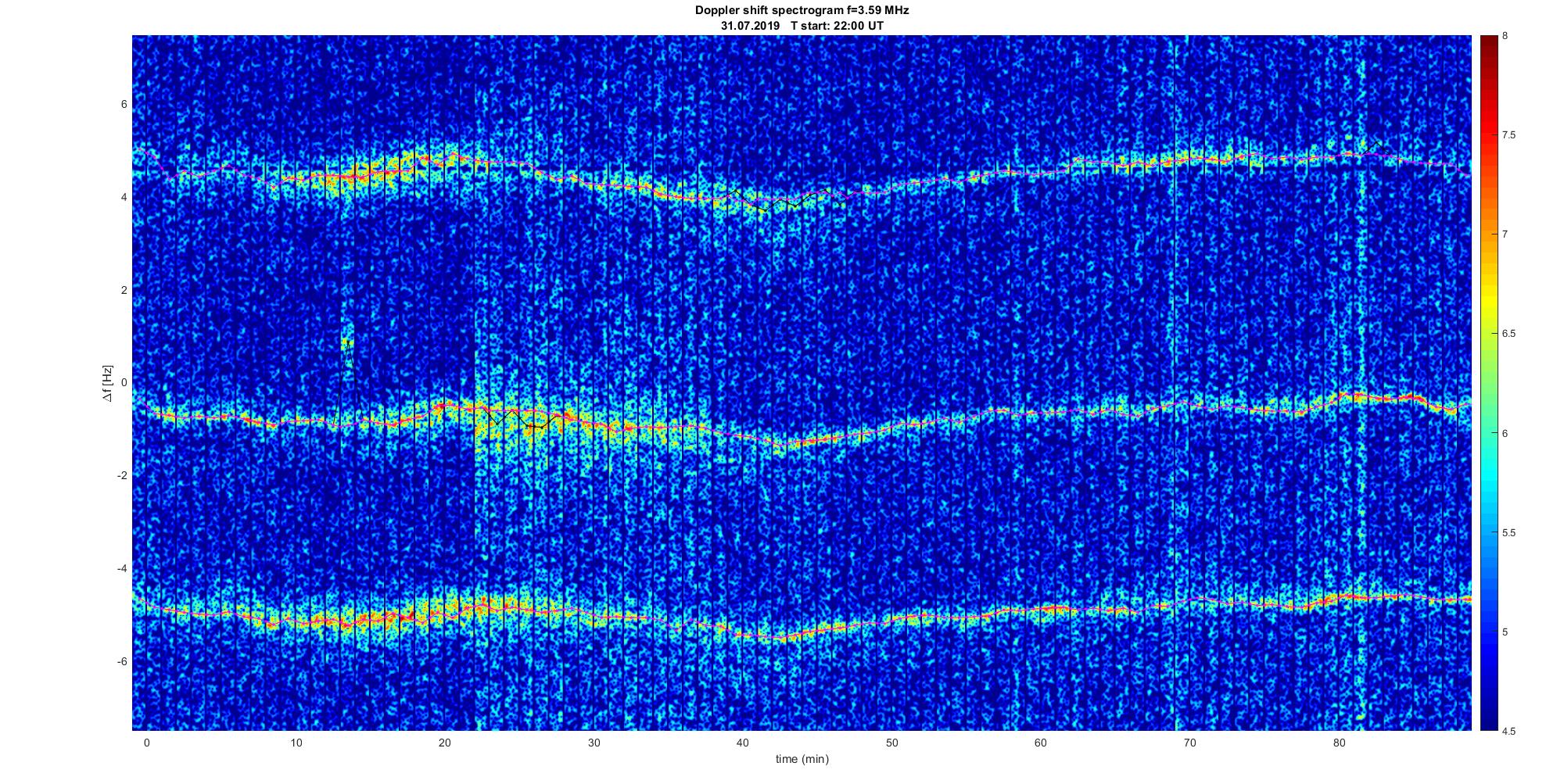Screen dimensions: 1564x784
Task: Click the x-axis tick label '30'
Action: click(594, 743)
